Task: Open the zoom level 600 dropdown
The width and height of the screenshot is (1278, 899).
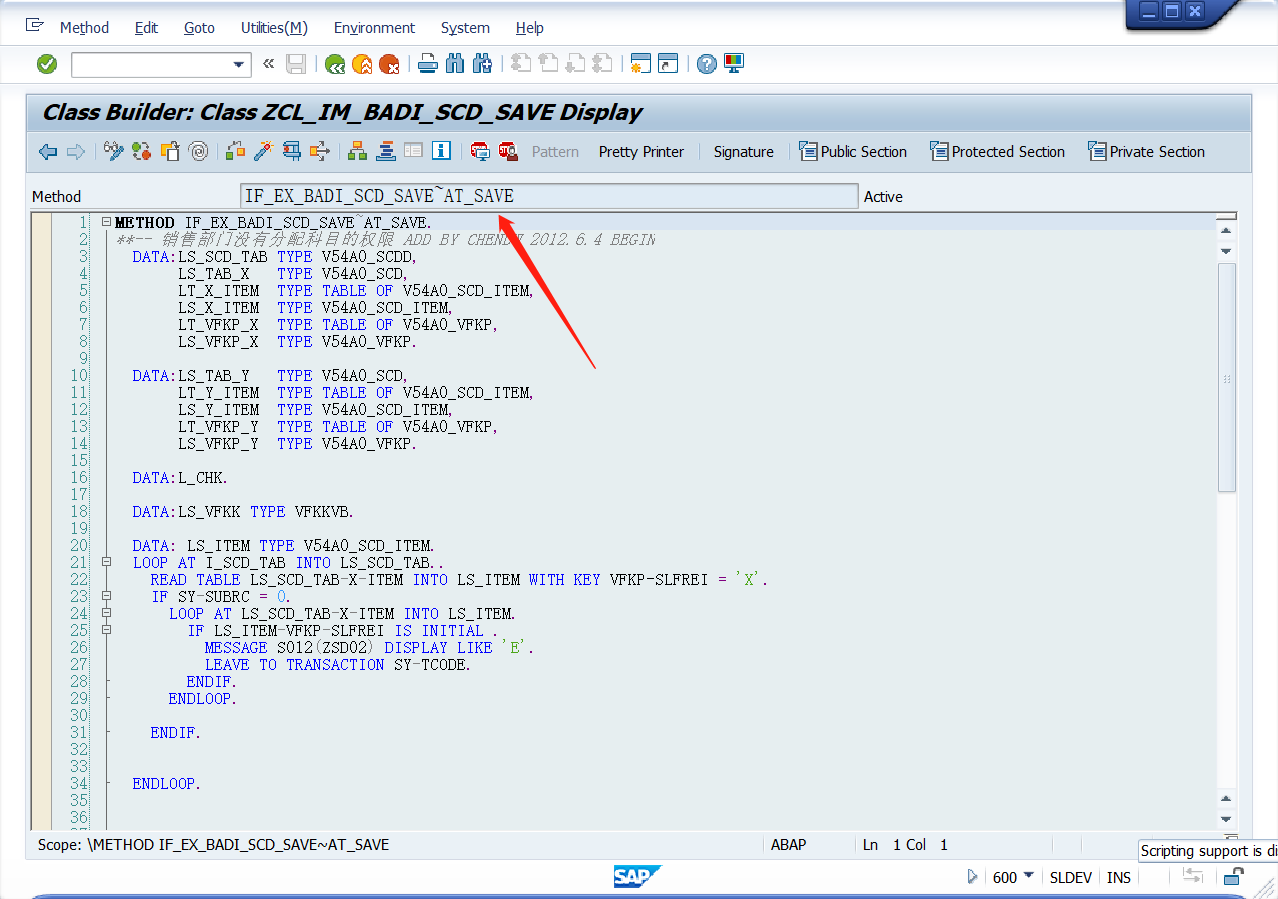Action: tap(1029, 877)
